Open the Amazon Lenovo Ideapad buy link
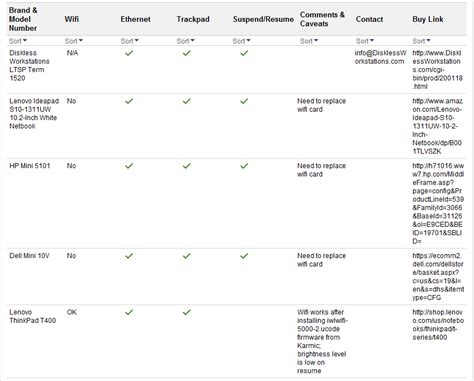 437,126
